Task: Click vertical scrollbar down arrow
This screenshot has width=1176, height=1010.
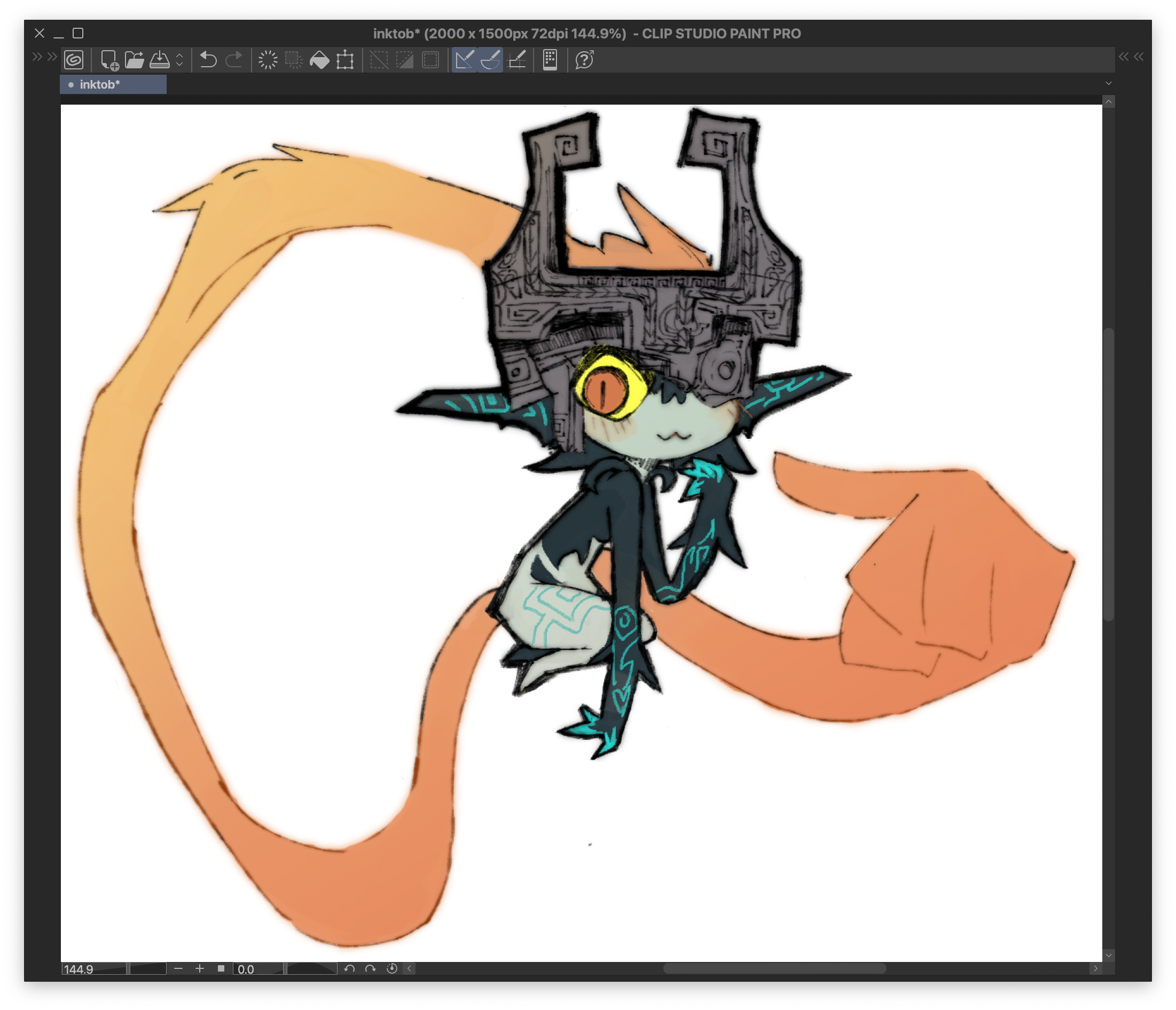Action: [x=1109, y=956]
